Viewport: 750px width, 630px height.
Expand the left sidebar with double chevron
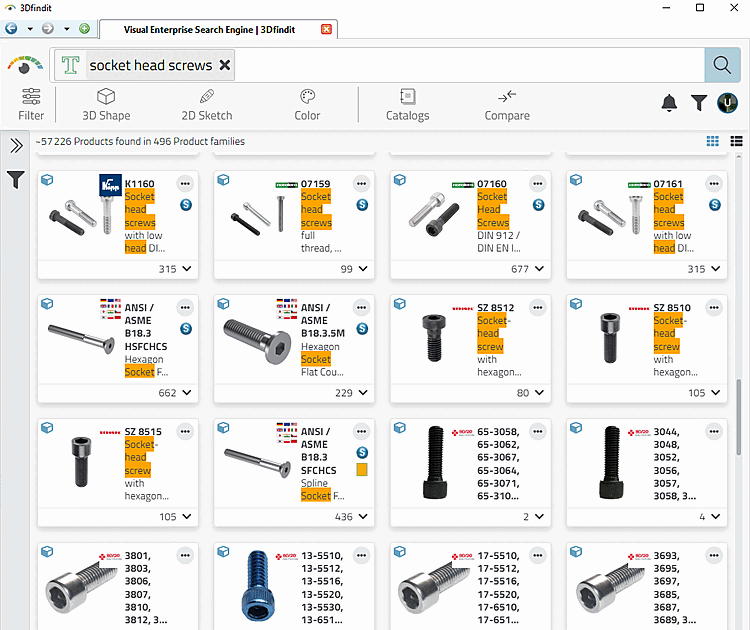[x=16, y=145]
